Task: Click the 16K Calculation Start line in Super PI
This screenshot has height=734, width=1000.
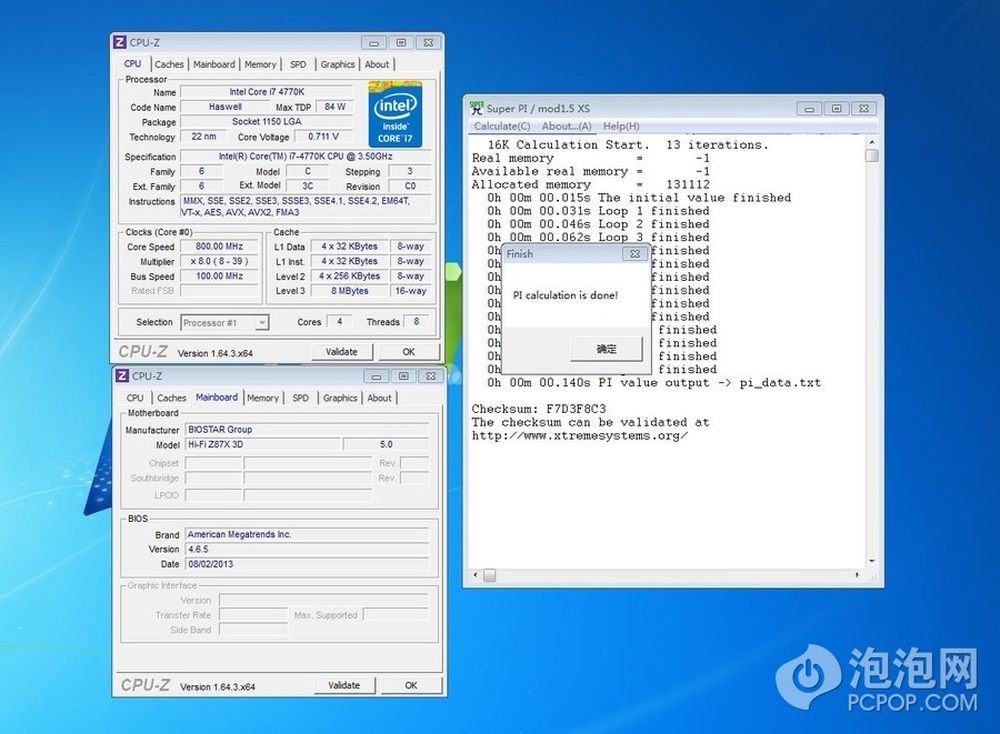Action: (x=628, y=145)
